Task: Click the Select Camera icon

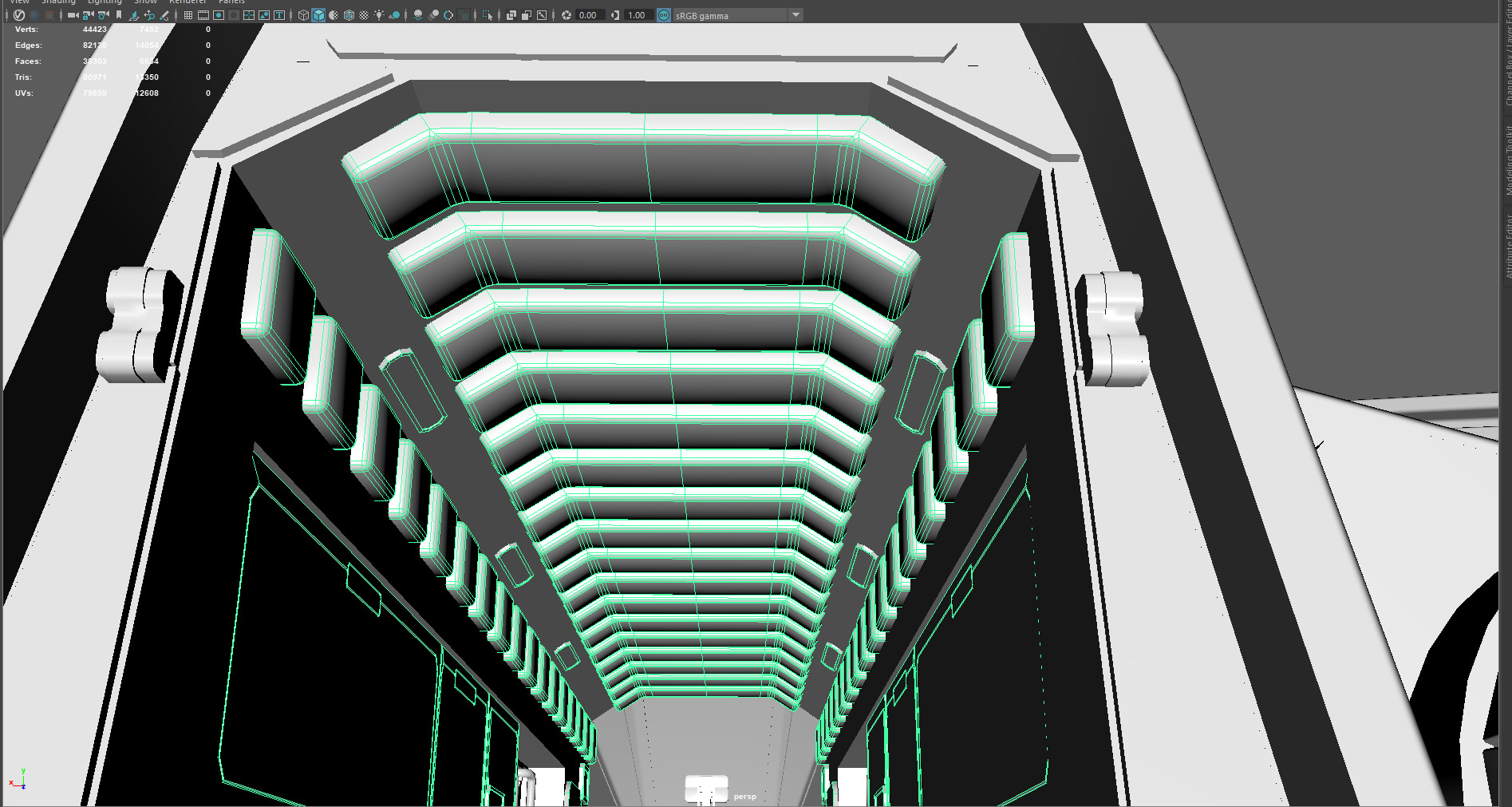Action: click(73, 15)
